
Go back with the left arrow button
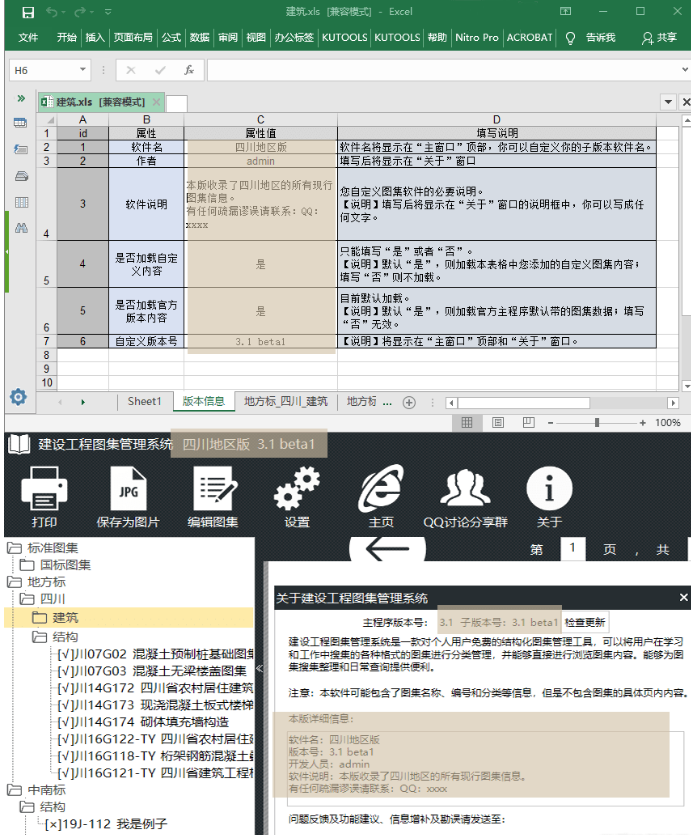[x=387, y=549]
